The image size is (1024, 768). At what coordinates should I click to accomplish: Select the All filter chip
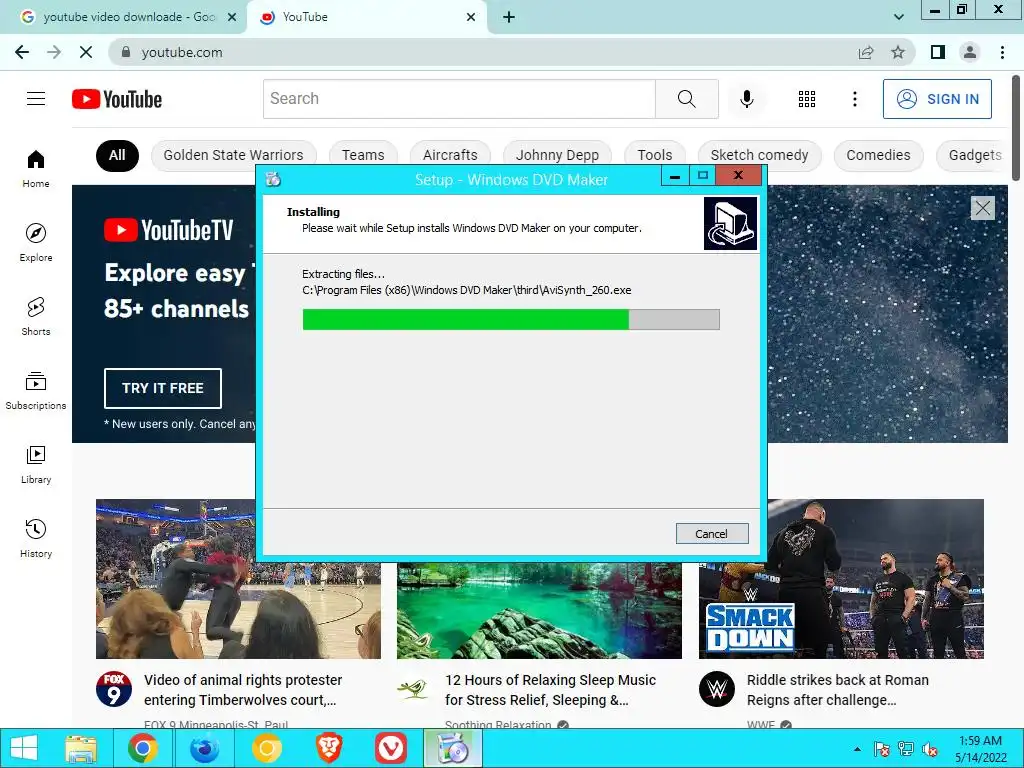(x=117, y=155)
